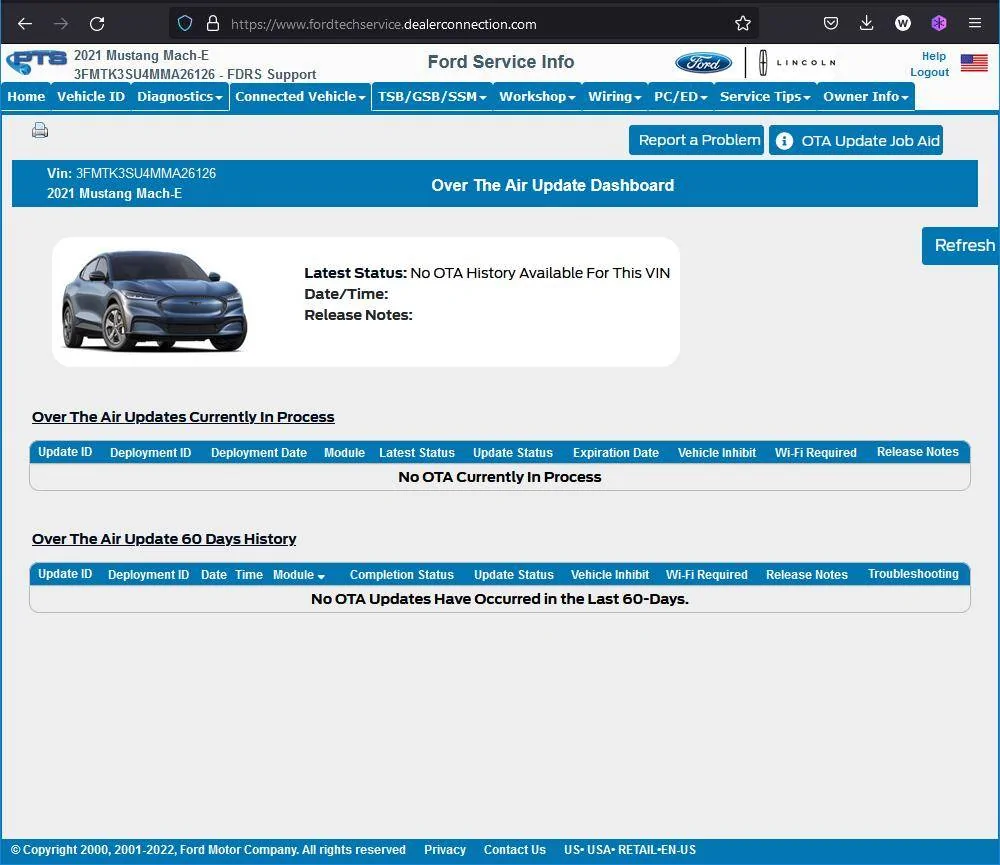The image size is (1000, 865).
Task: Click the Report a Problem button
Action: click(x=696, y=140)
